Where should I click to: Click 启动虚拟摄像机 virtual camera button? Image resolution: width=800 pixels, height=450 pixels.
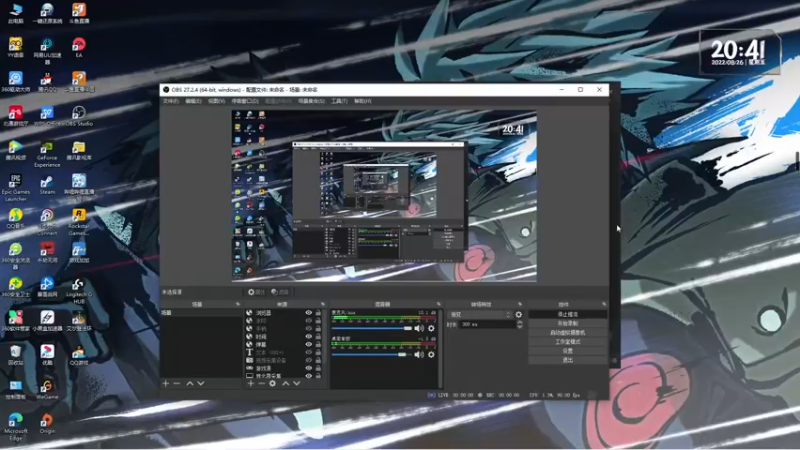[x=567, y=333]
